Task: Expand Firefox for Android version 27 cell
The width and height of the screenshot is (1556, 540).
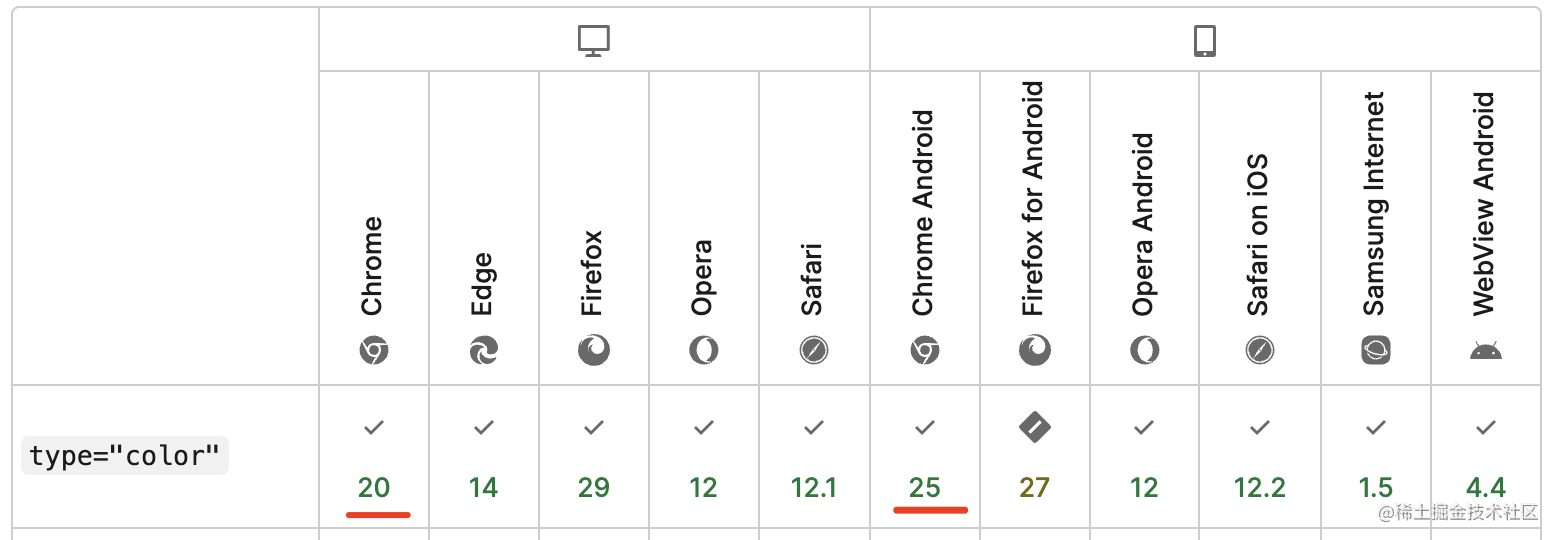Action: (1035, 487)
